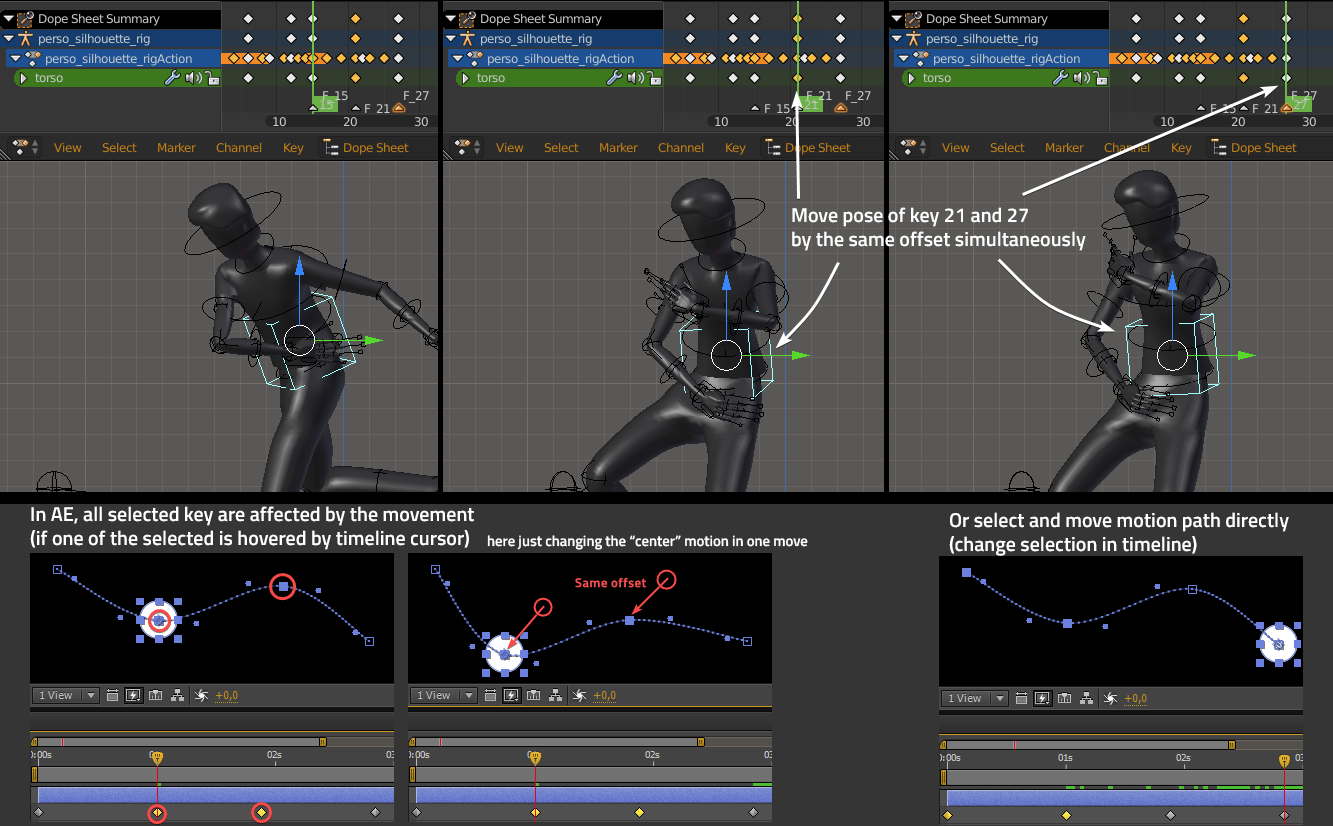
Task: Expand torso group in middle dope sheet
Action: coord(464,78)
